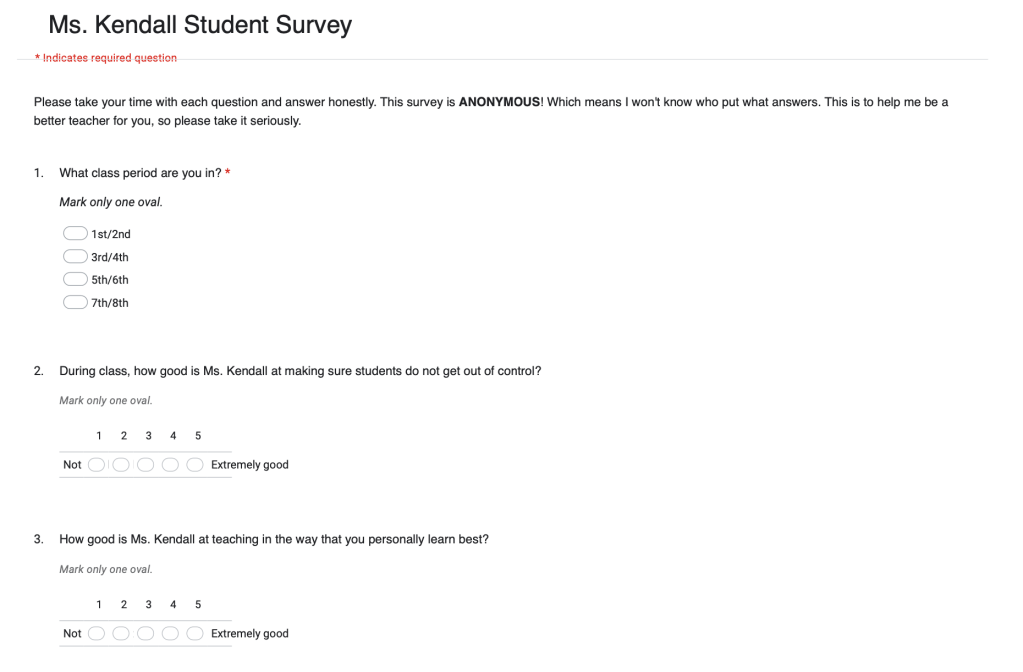Screen dimensions: 1023x672
Task: Click the 'Extremely good' label in question 3
Action: [249, 634]
